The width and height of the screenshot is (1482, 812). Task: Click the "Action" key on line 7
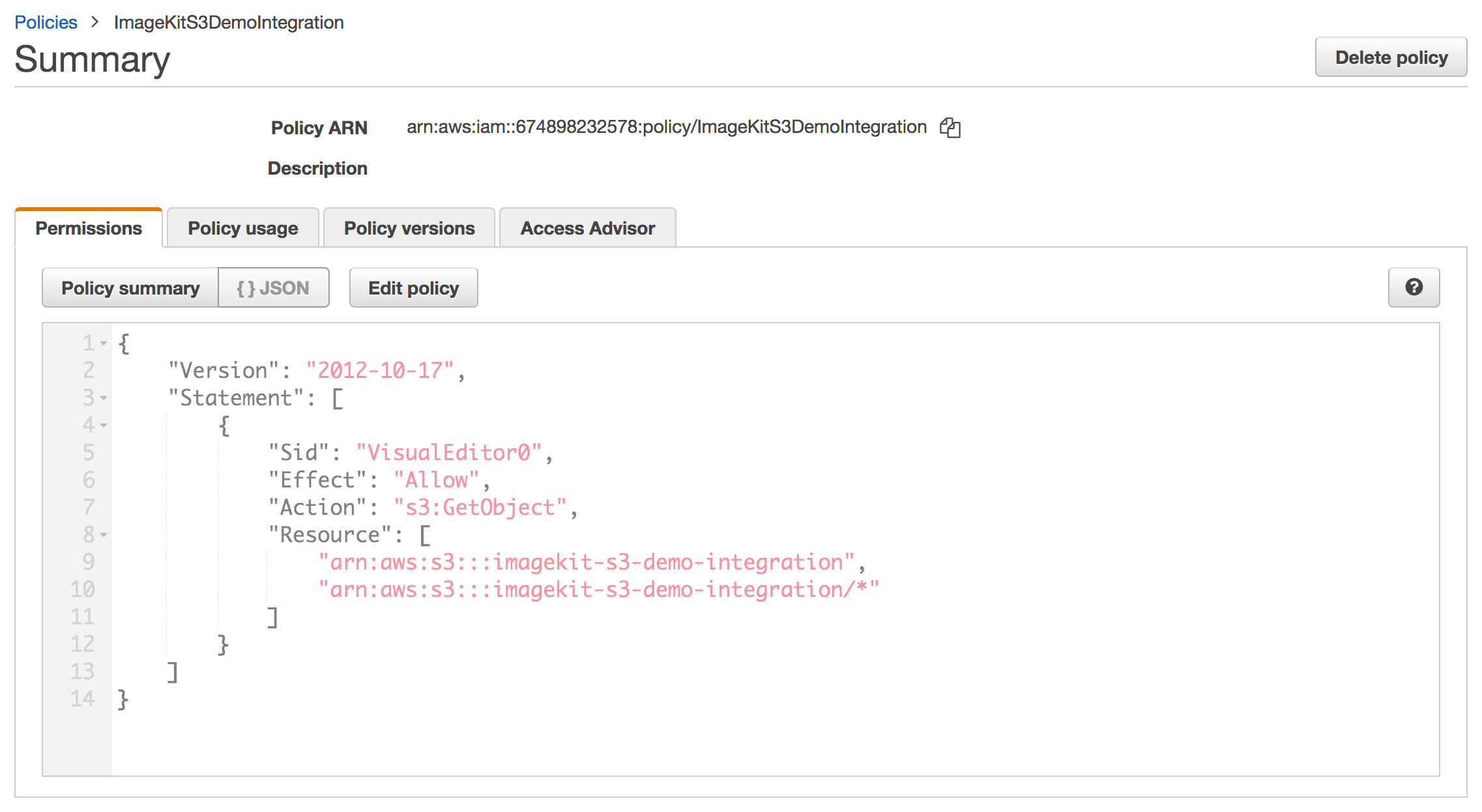(317, 507)
